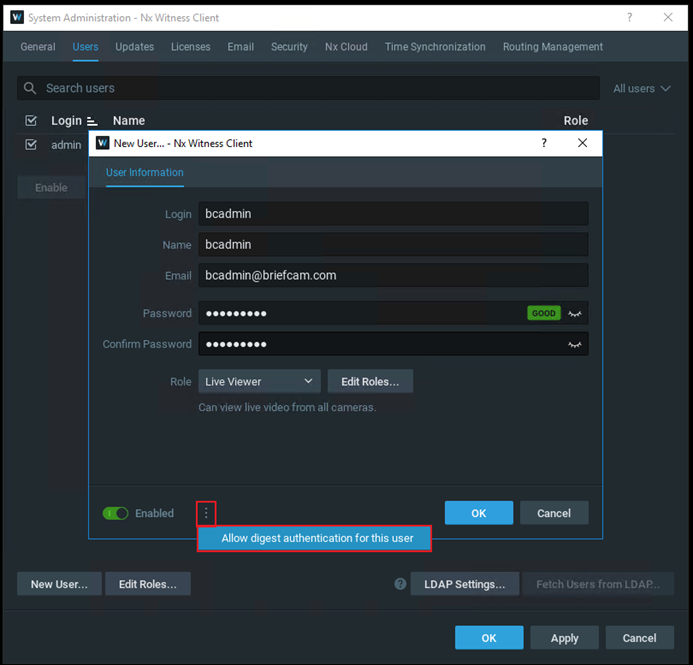
Task: Click the Nx Witness logo in New User dialog
Action: tap(103, 143)
